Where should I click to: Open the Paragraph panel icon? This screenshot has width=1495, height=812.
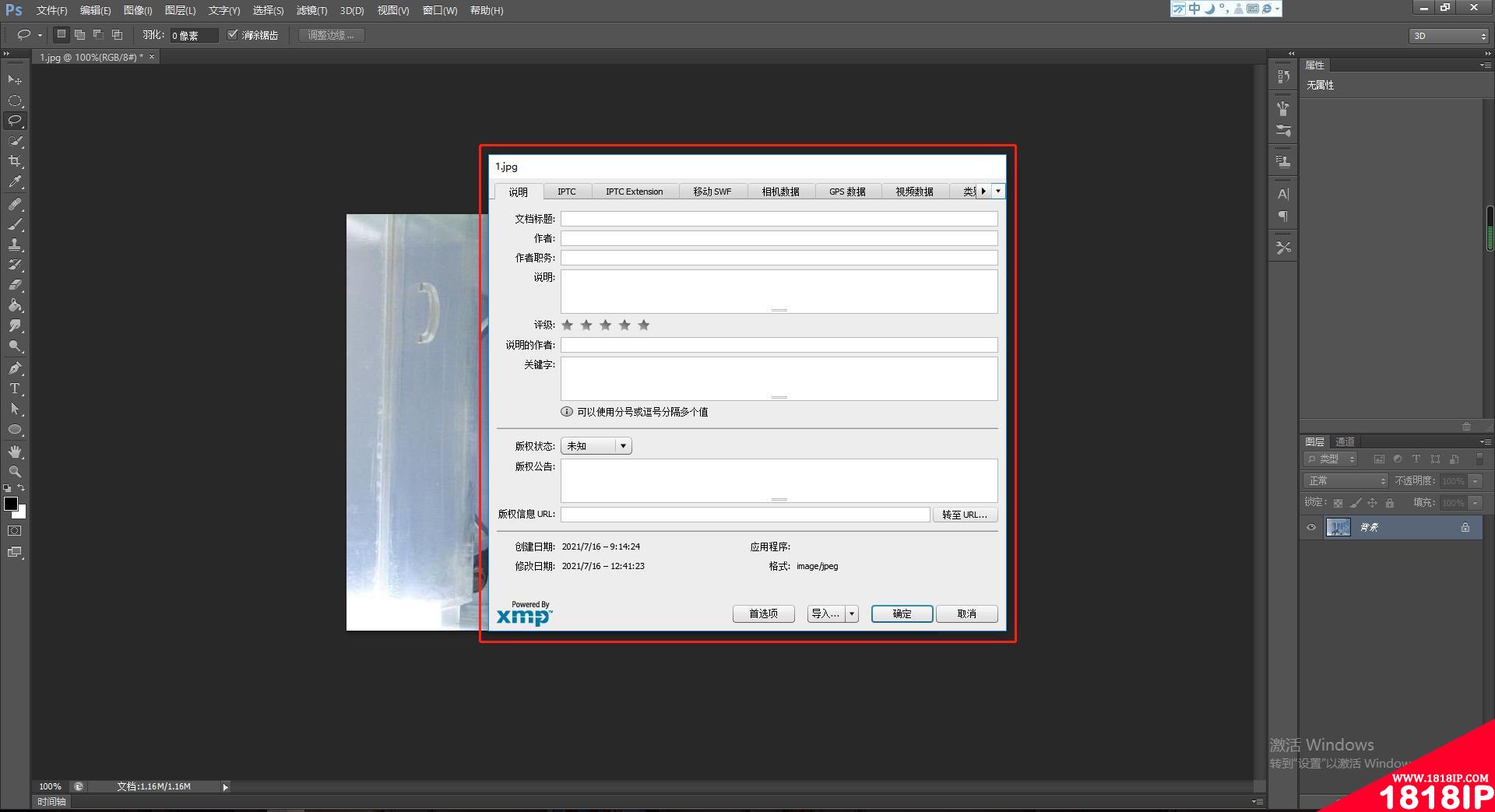pos(1283,216)
